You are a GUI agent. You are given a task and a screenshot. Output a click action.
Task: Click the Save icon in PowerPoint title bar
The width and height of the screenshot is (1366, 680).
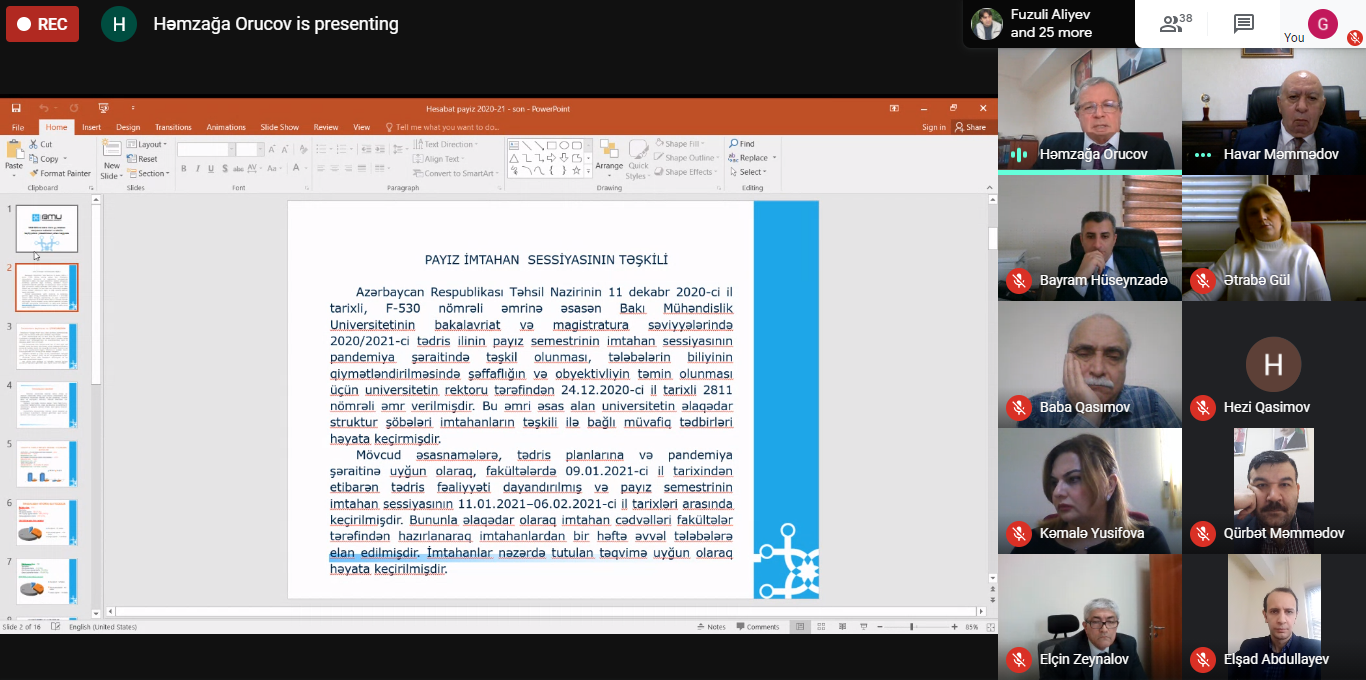coord(16,108)
